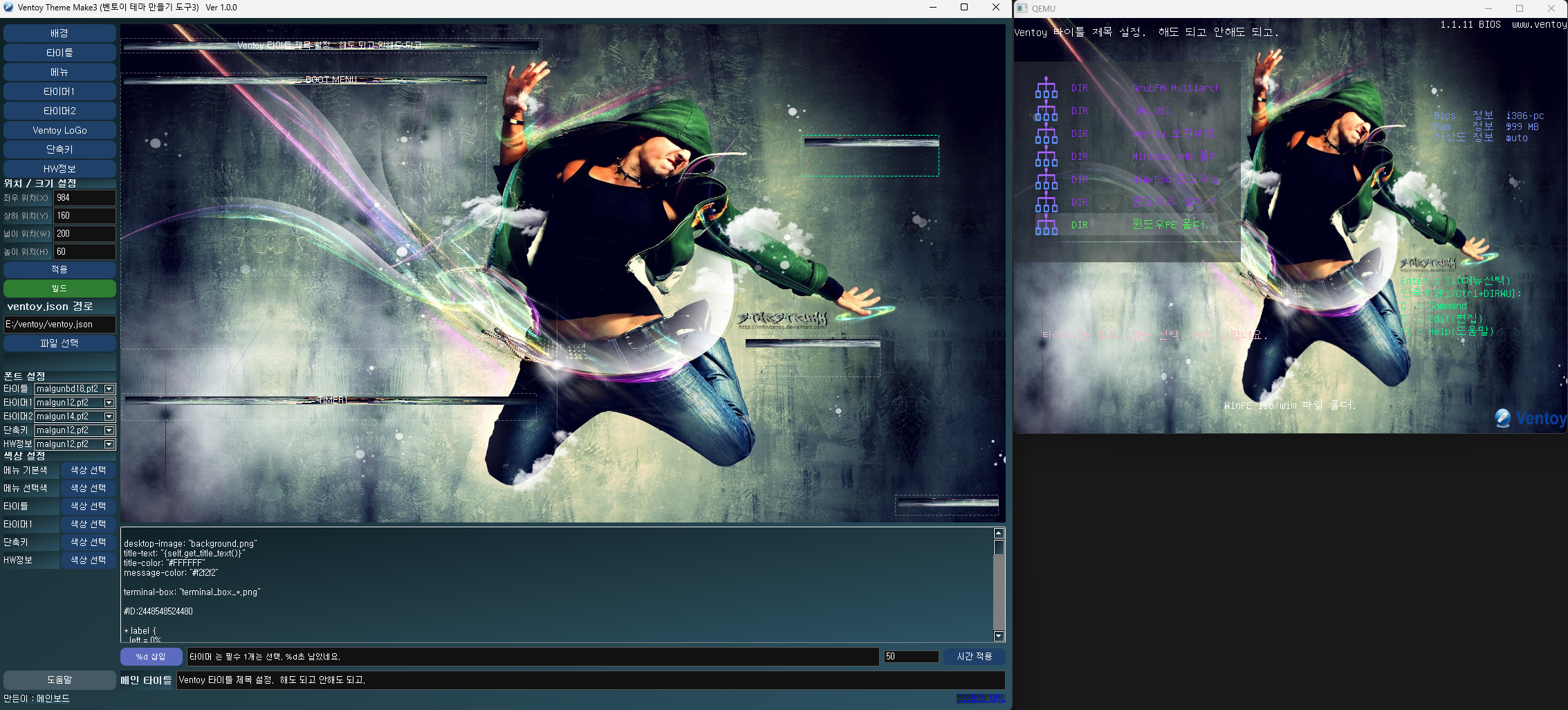
Task: Click the DIR tree icon beside GrubFM Multiarch
Action: [1046, 88]
